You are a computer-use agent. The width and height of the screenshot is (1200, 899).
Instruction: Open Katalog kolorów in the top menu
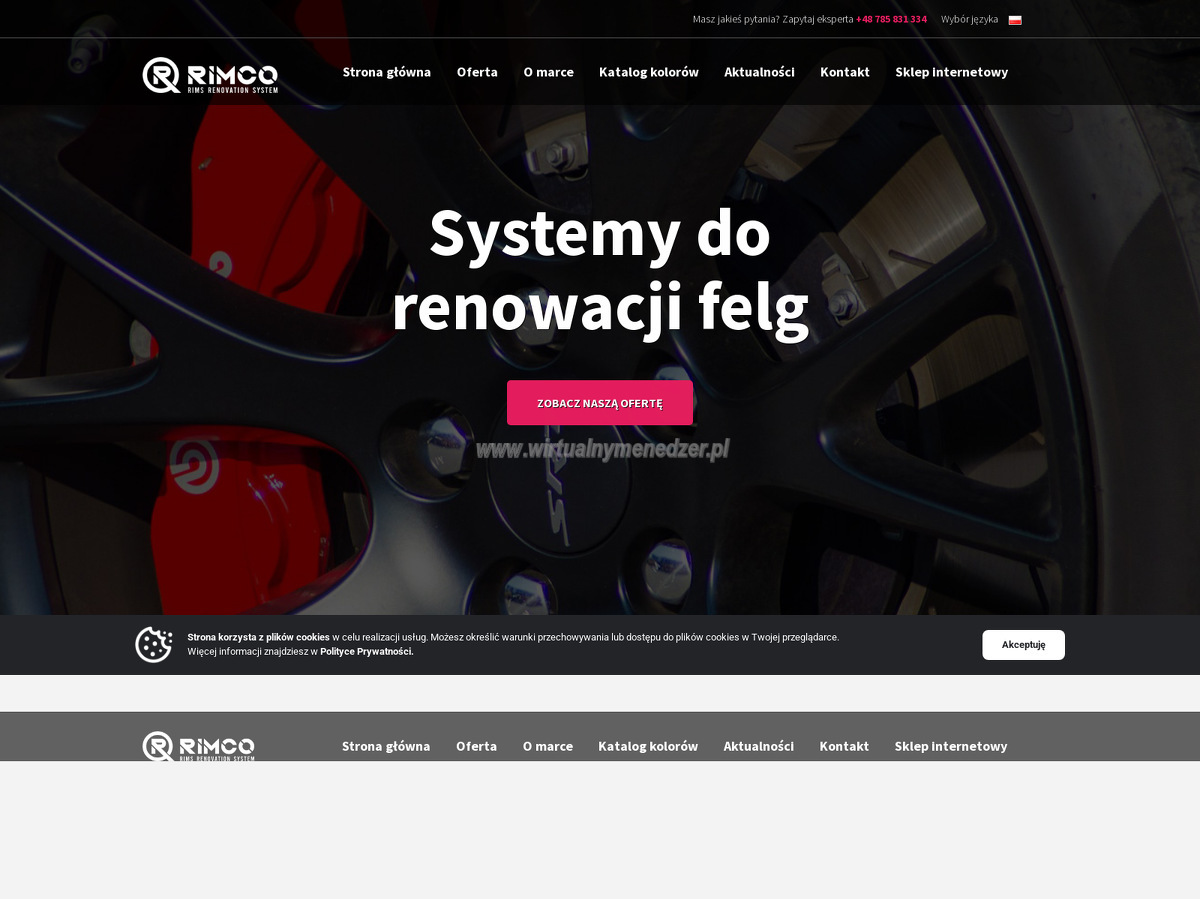click(649, 72)
